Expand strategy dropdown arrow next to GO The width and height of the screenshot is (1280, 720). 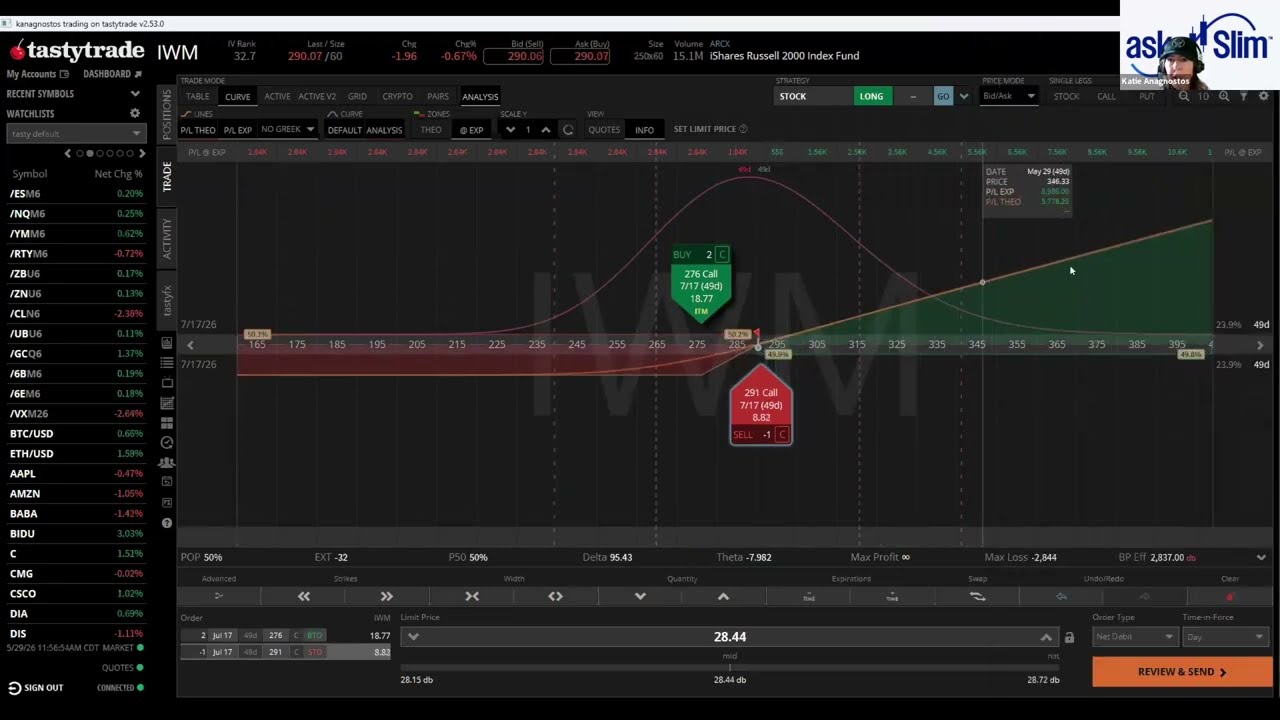[963, 96]
